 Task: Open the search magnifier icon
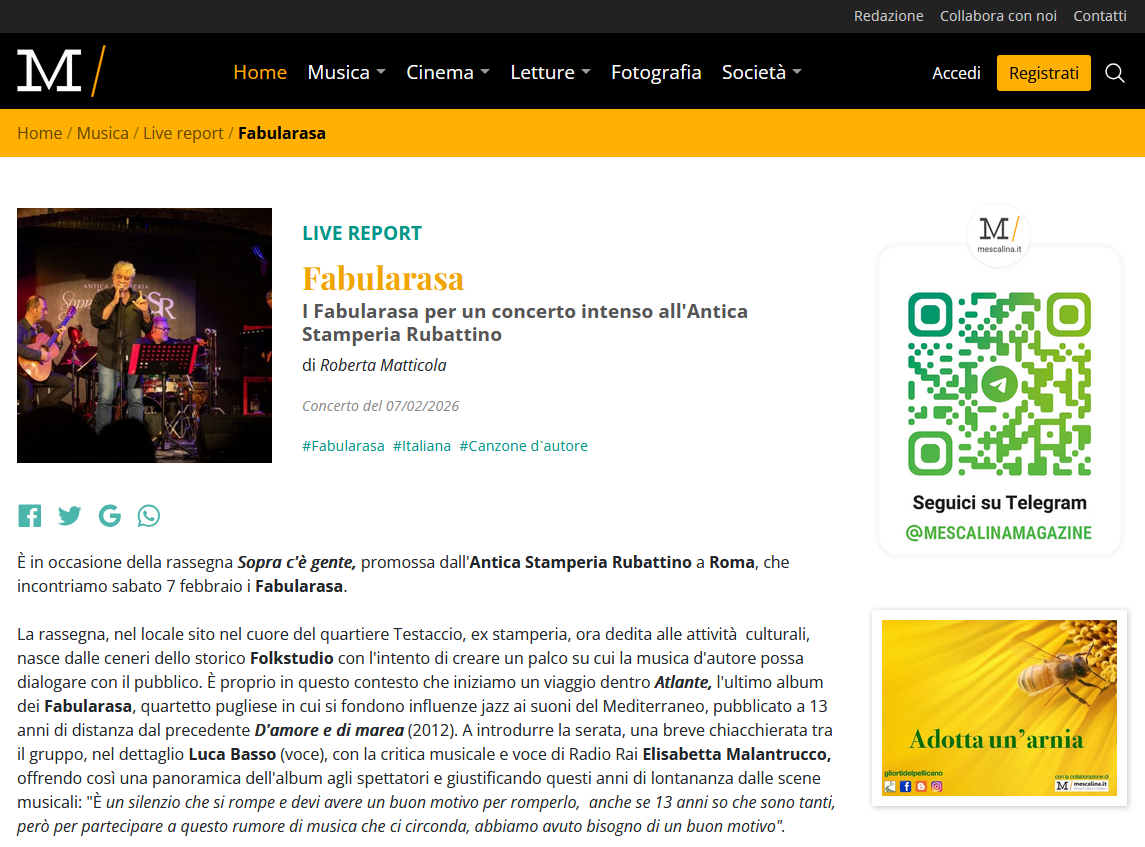pos(1114,73)
